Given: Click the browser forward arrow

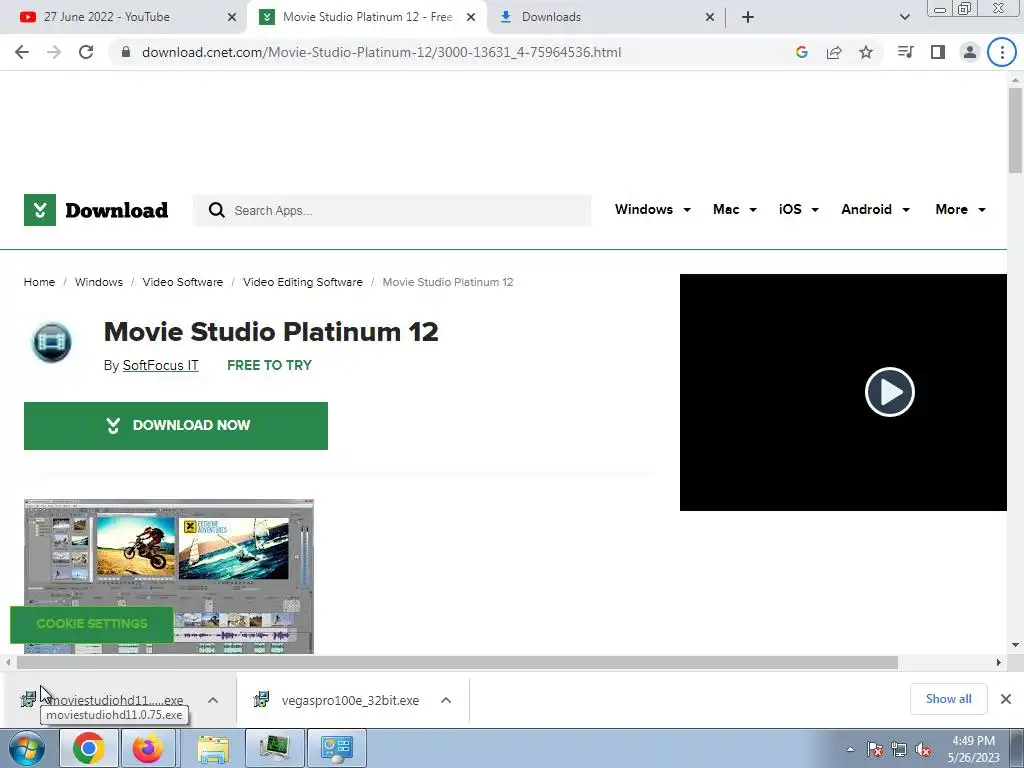Looking at the screenshot, I should pyautogui.click(x=54, y=52).
